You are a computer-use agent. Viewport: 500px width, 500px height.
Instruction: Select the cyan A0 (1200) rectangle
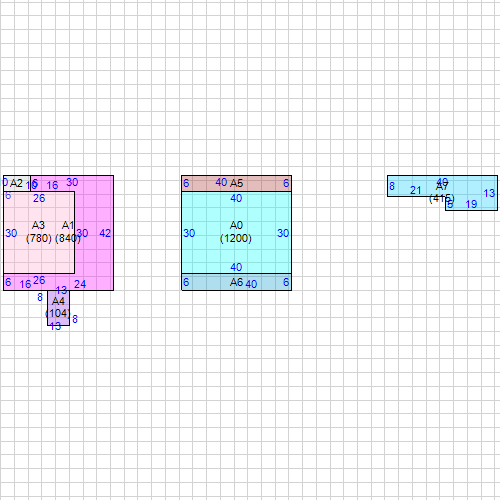(x=236, y=232)
